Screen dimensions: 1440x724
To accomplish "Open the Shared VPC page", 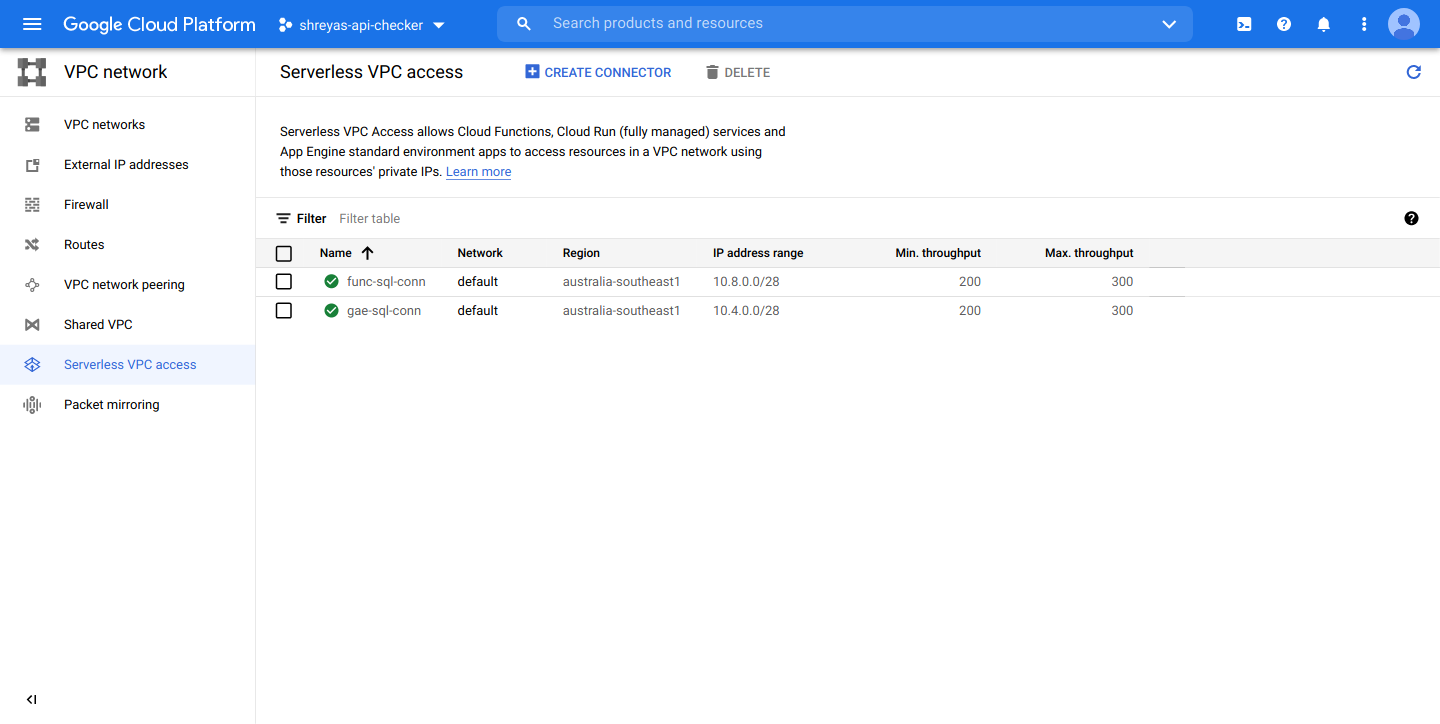I will (x=98, y=324).
